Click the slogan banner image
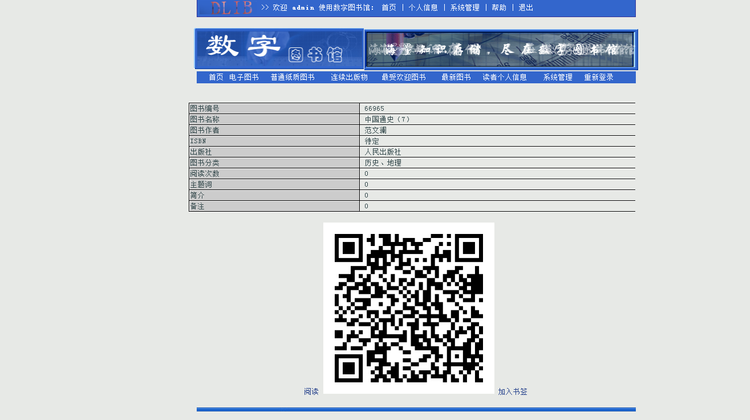The image size is (750, 420). pyautogui.click(x=500, y=49)
